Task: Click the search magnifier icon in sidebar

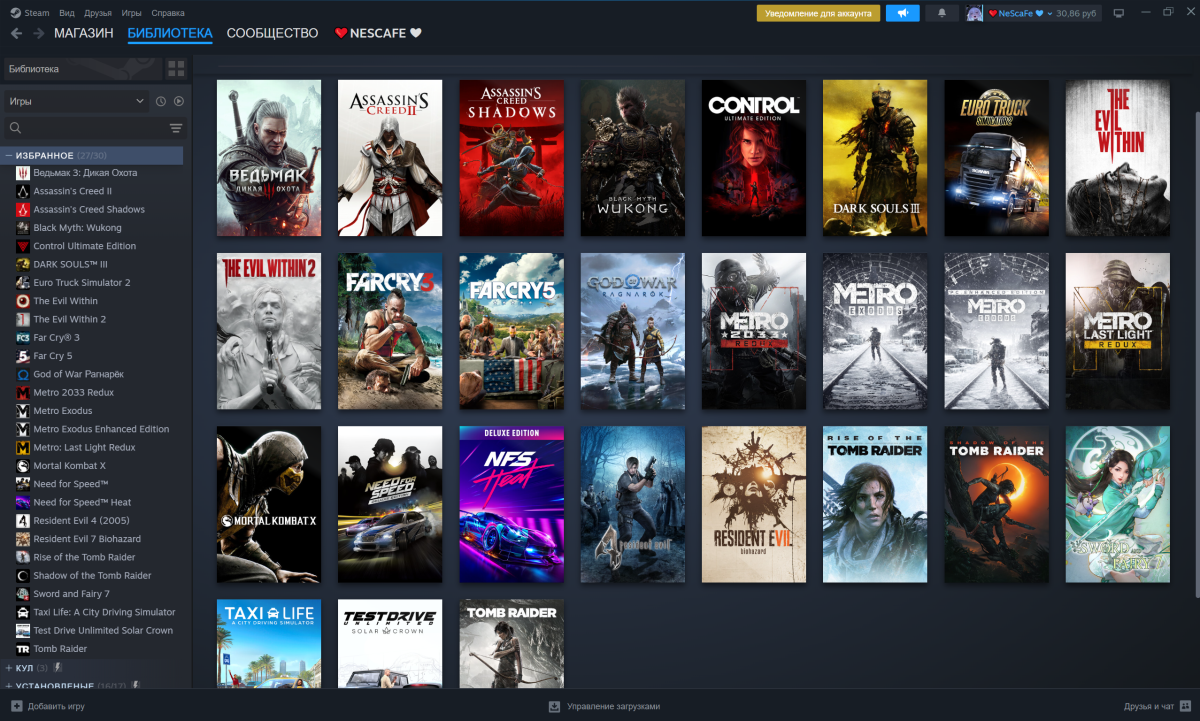Action: tap(15, 128)
